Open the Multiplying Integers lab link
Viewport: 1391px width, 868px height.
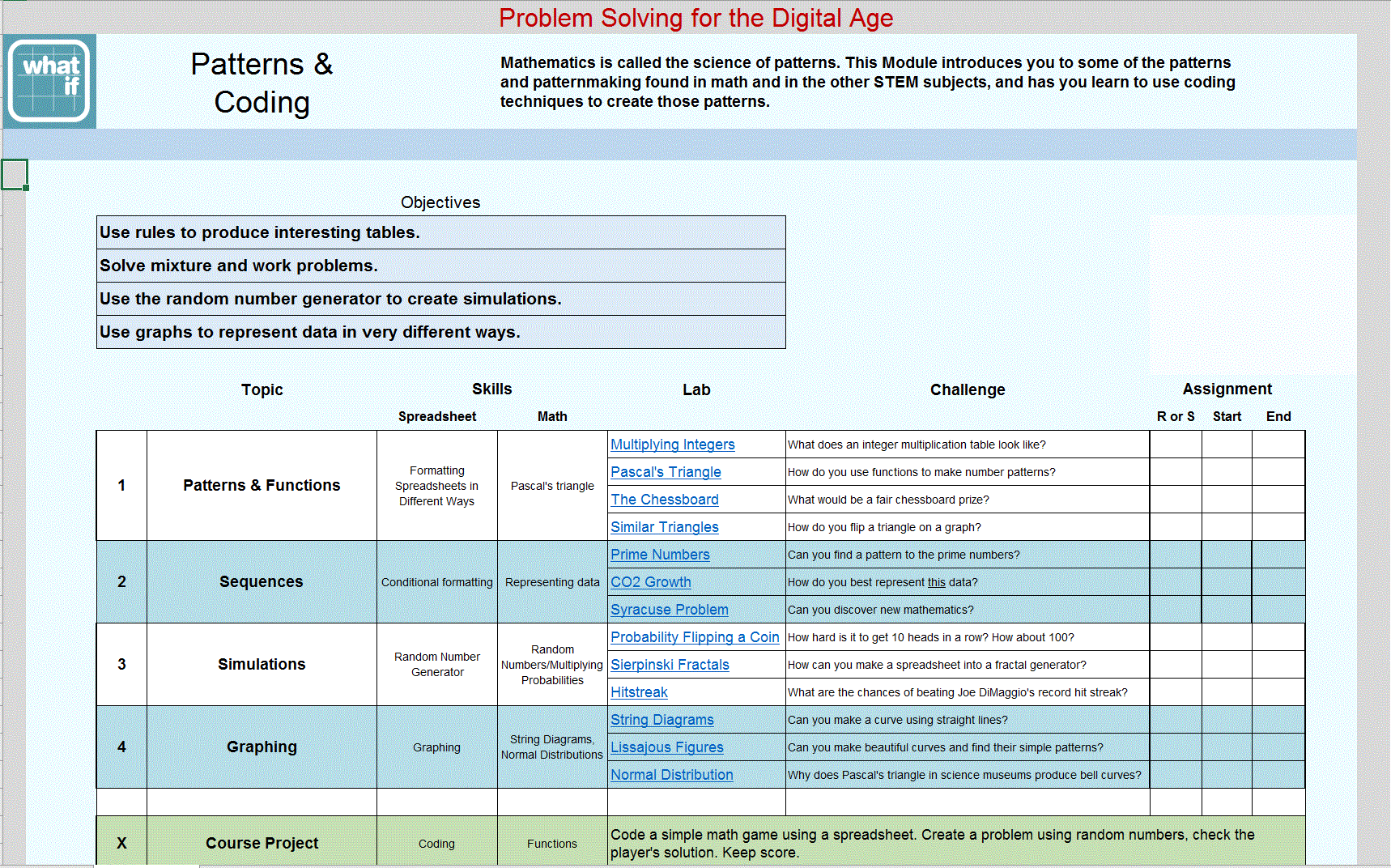click(x=672, y=445)
